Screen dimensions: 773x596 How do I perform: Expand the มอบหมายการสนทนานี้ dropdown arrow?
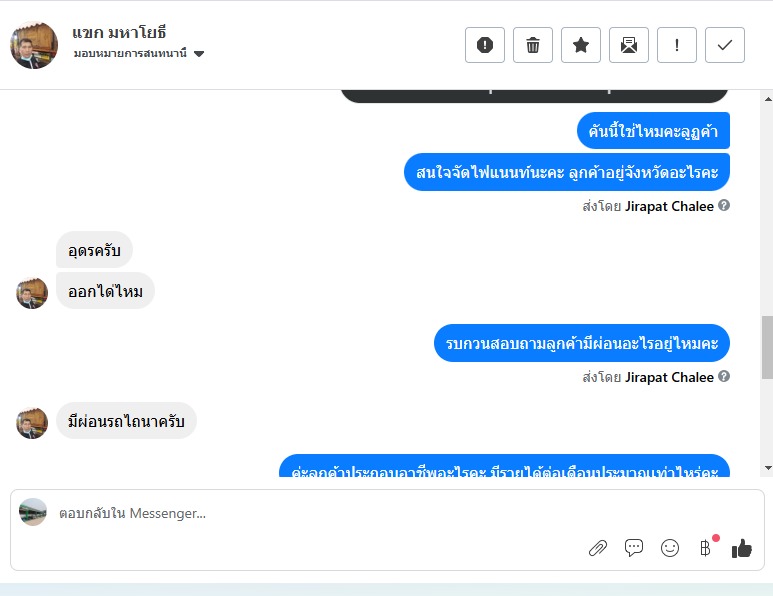(199, 53)
